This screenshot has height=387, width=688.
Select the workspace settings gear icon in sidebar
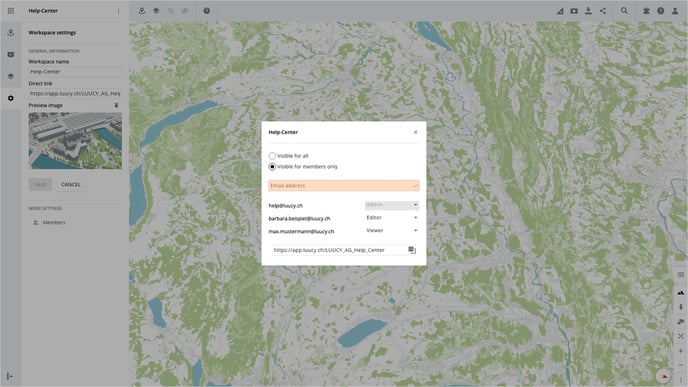(11, 98)
